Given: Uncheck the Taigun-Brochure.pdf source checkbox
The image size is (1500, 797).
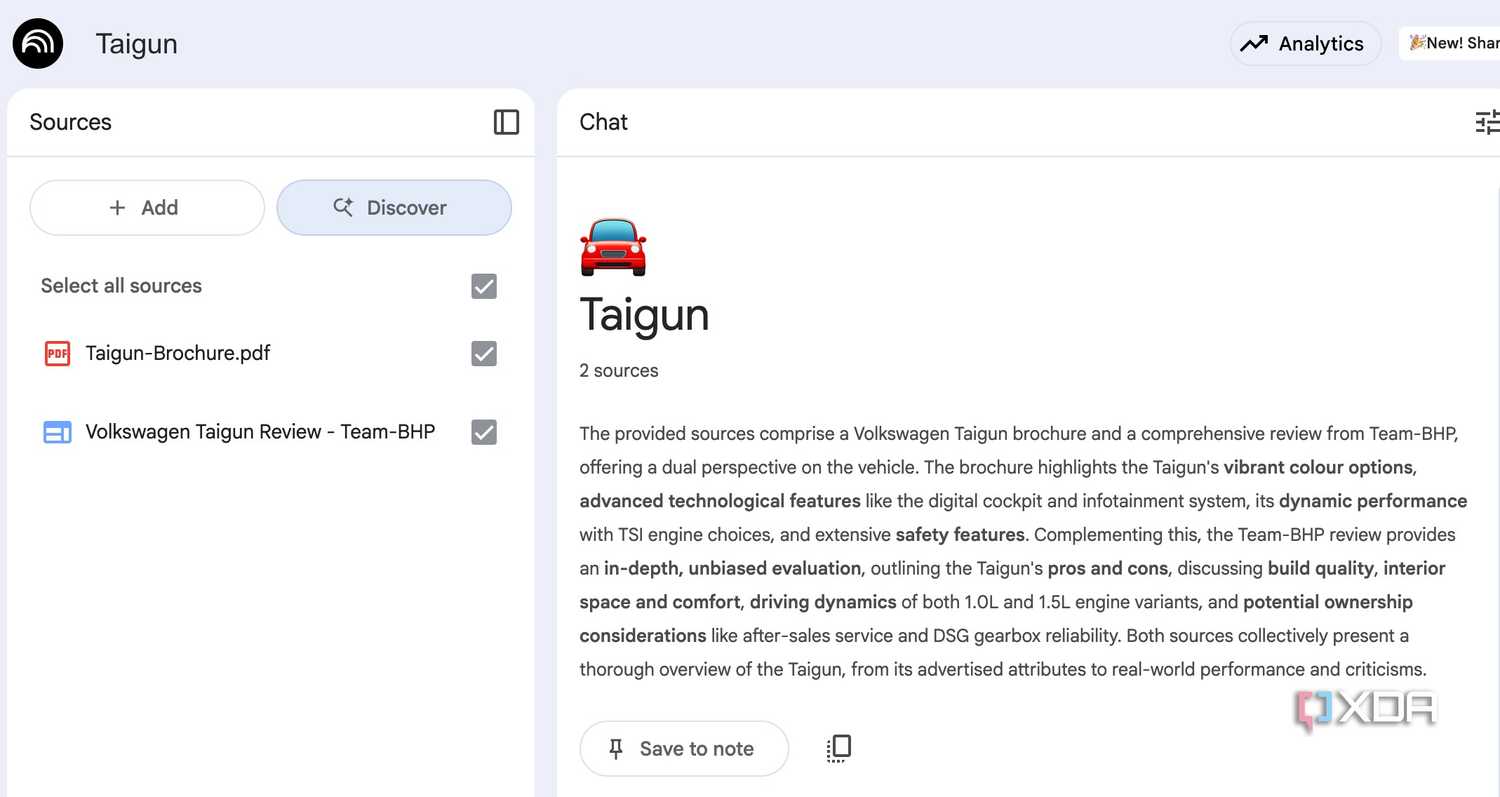Looking at the screenshot, I should click(x=484, y=354).
